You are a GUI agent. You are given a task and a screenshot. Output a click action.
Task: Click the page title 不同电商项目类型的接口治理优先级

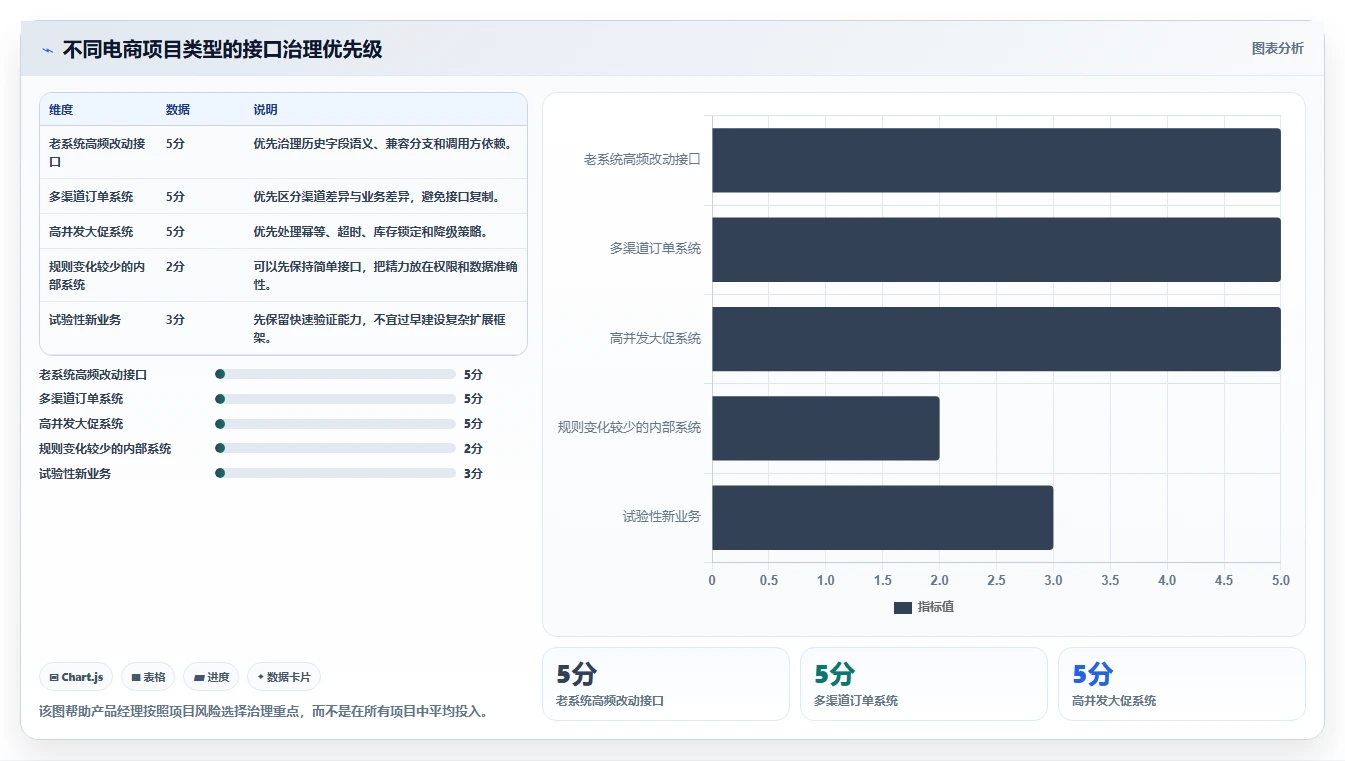click(x=222, y=49)
